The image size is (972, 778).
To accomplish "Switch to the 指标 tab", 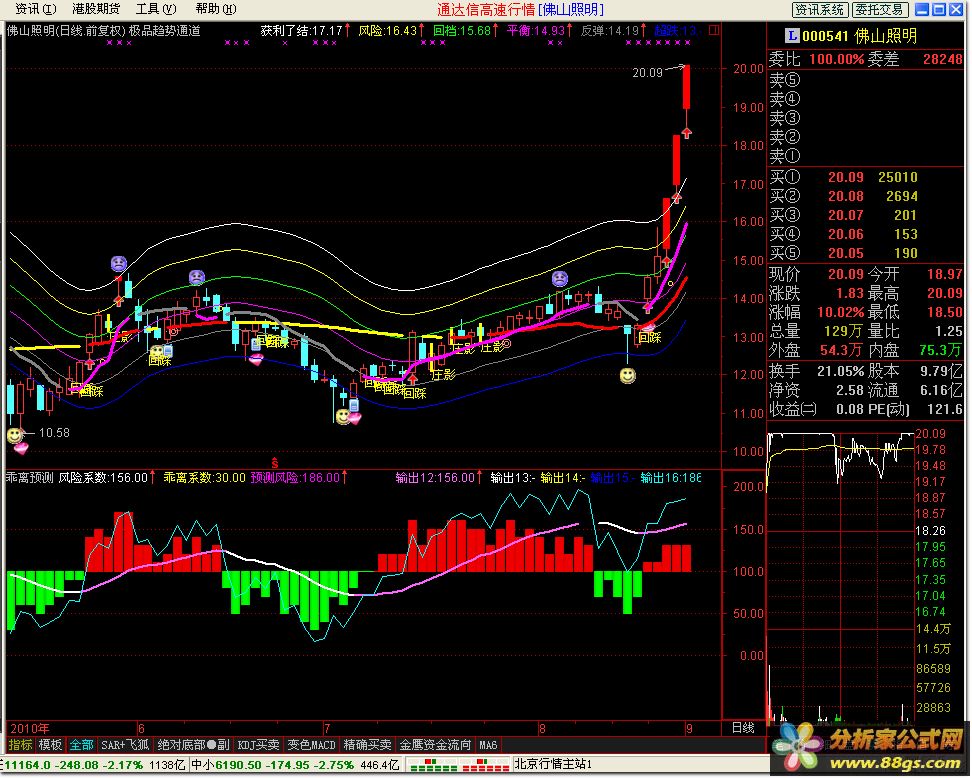I will click(x=20, y=745).
